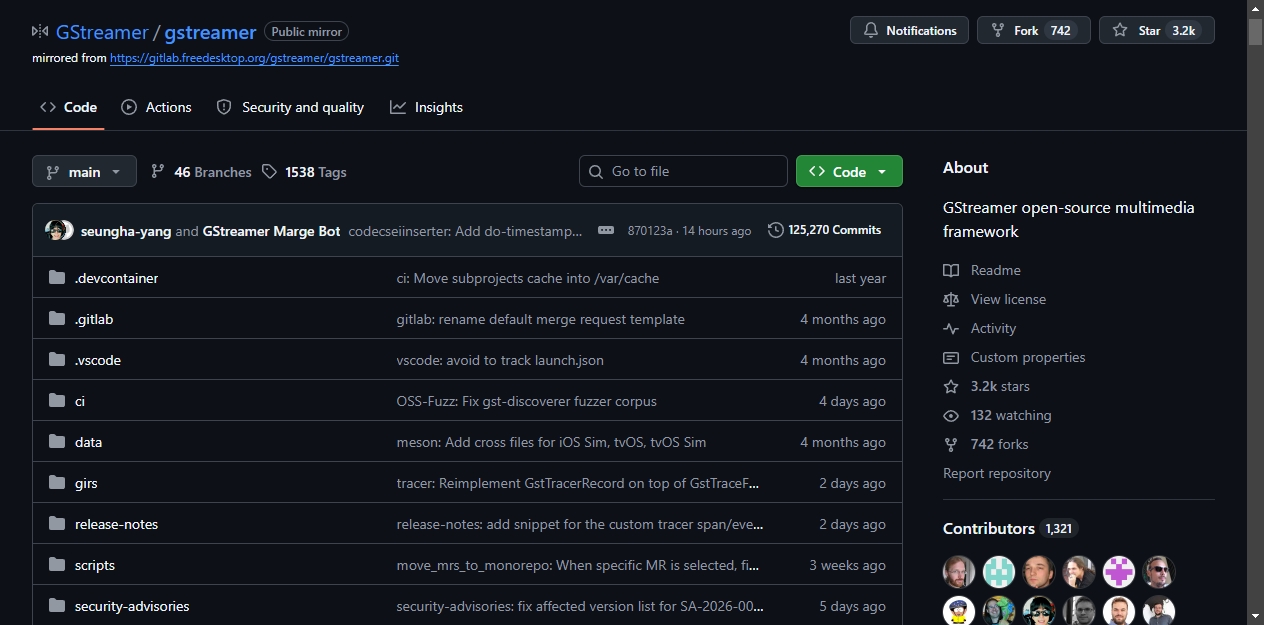1264x625 pixels.
Task: View the 1538 Tags list
Action: (x=304, y=172)
